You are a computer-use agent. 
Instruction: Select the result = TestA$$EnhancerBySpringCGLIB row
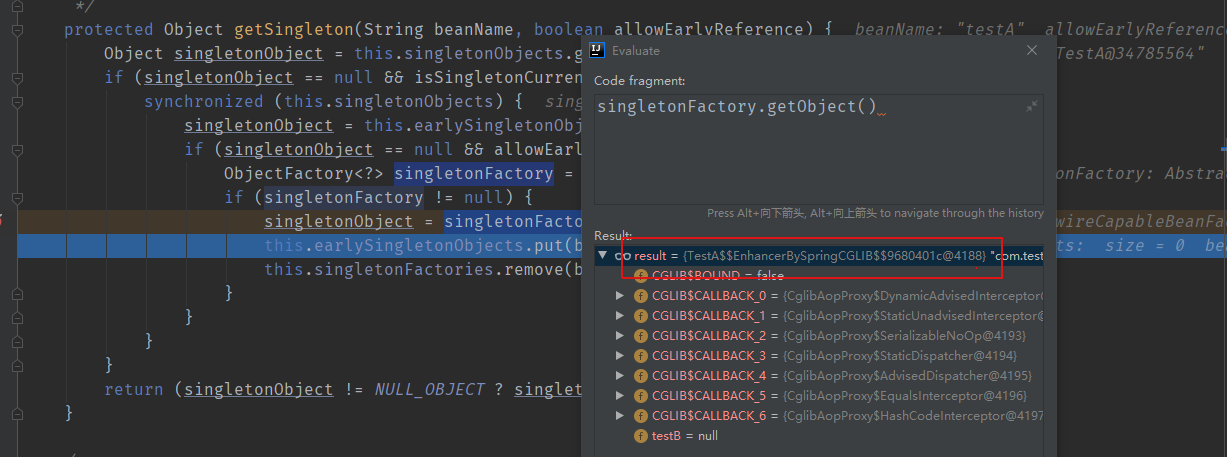[x=818, y=255]
